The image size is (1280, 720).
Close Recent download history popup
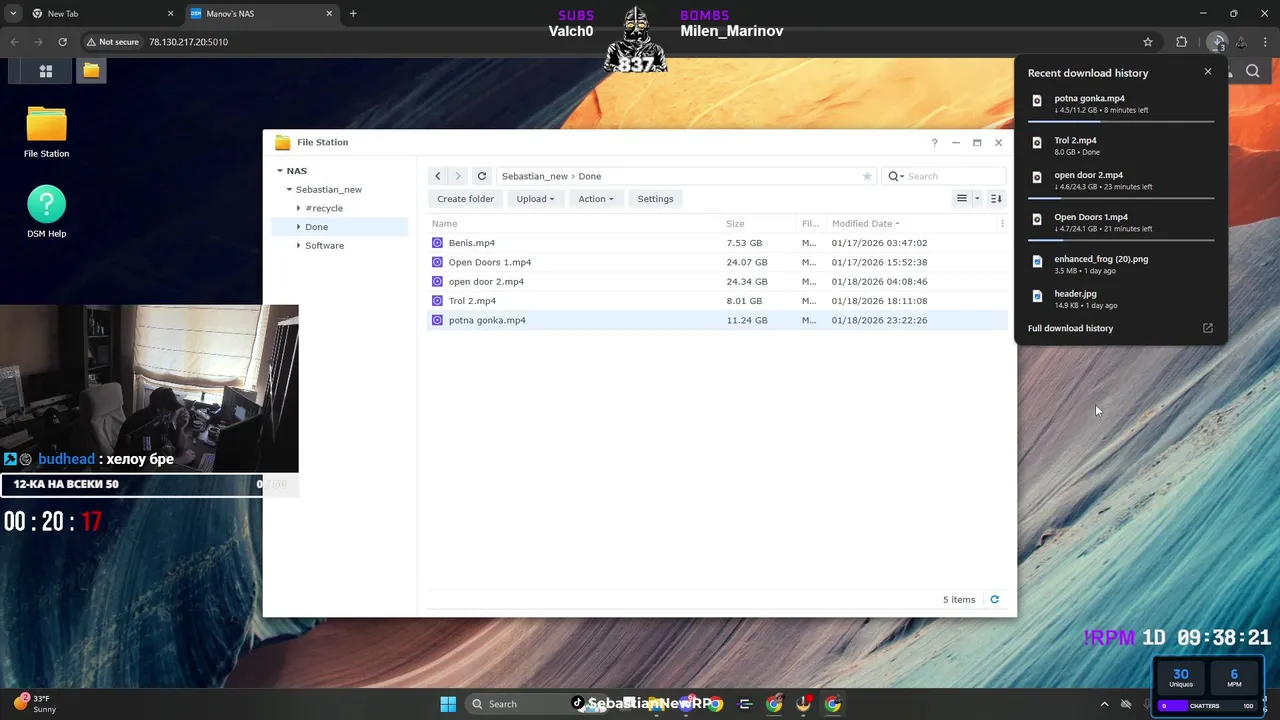[x=1207, y=72]
